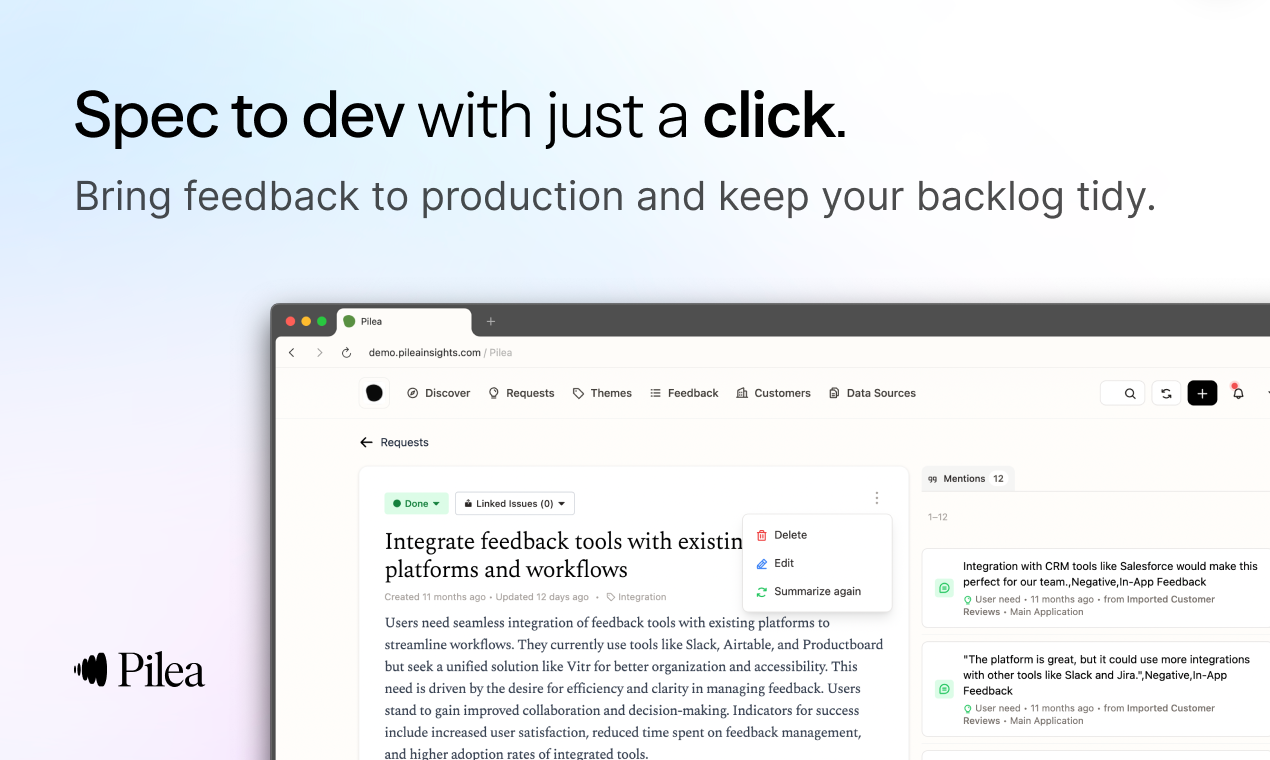Select Summarize again menu entry

tap(817, 591)
